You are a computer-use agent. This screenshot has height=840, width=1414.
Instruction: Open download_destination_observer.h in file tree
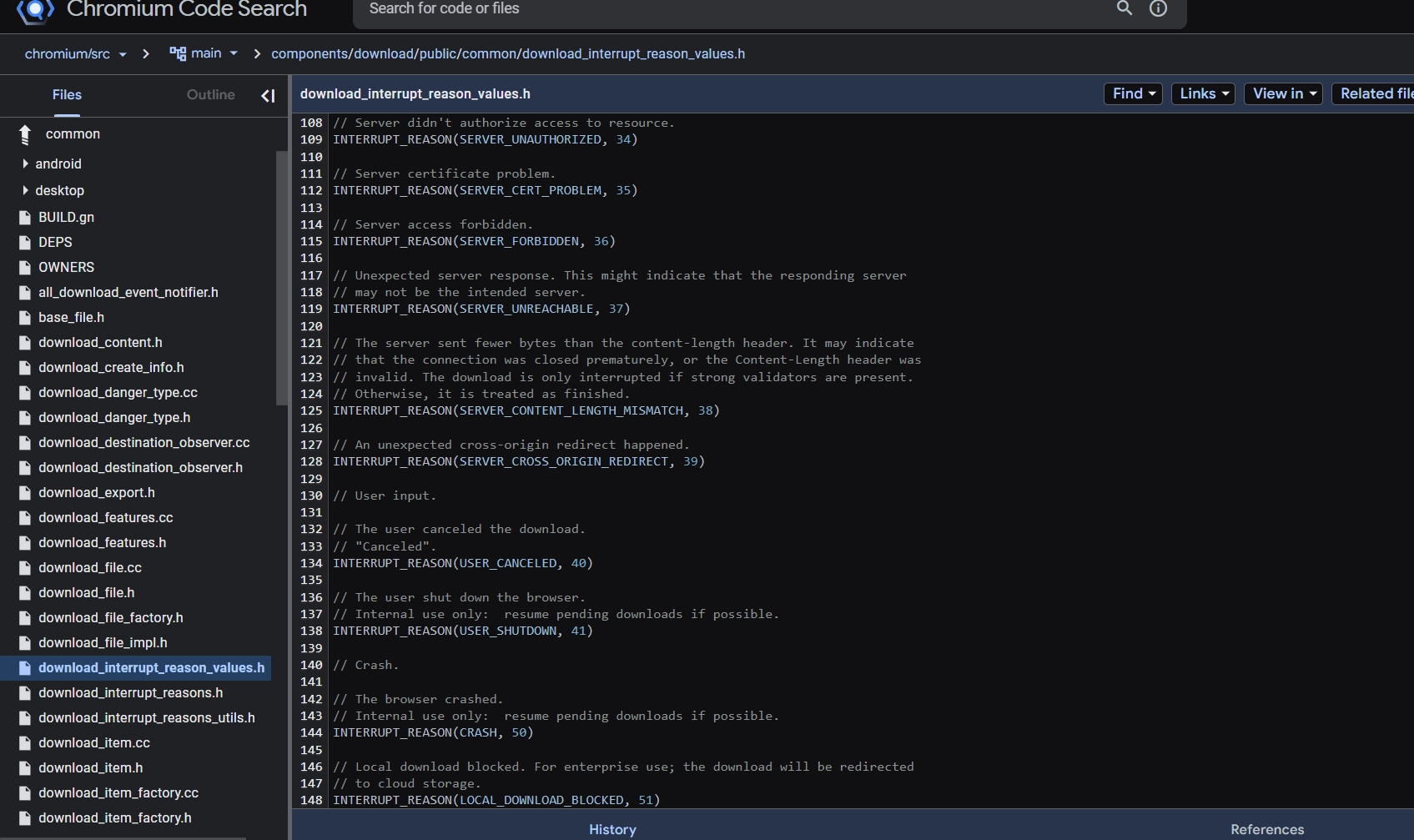point(141,468)
